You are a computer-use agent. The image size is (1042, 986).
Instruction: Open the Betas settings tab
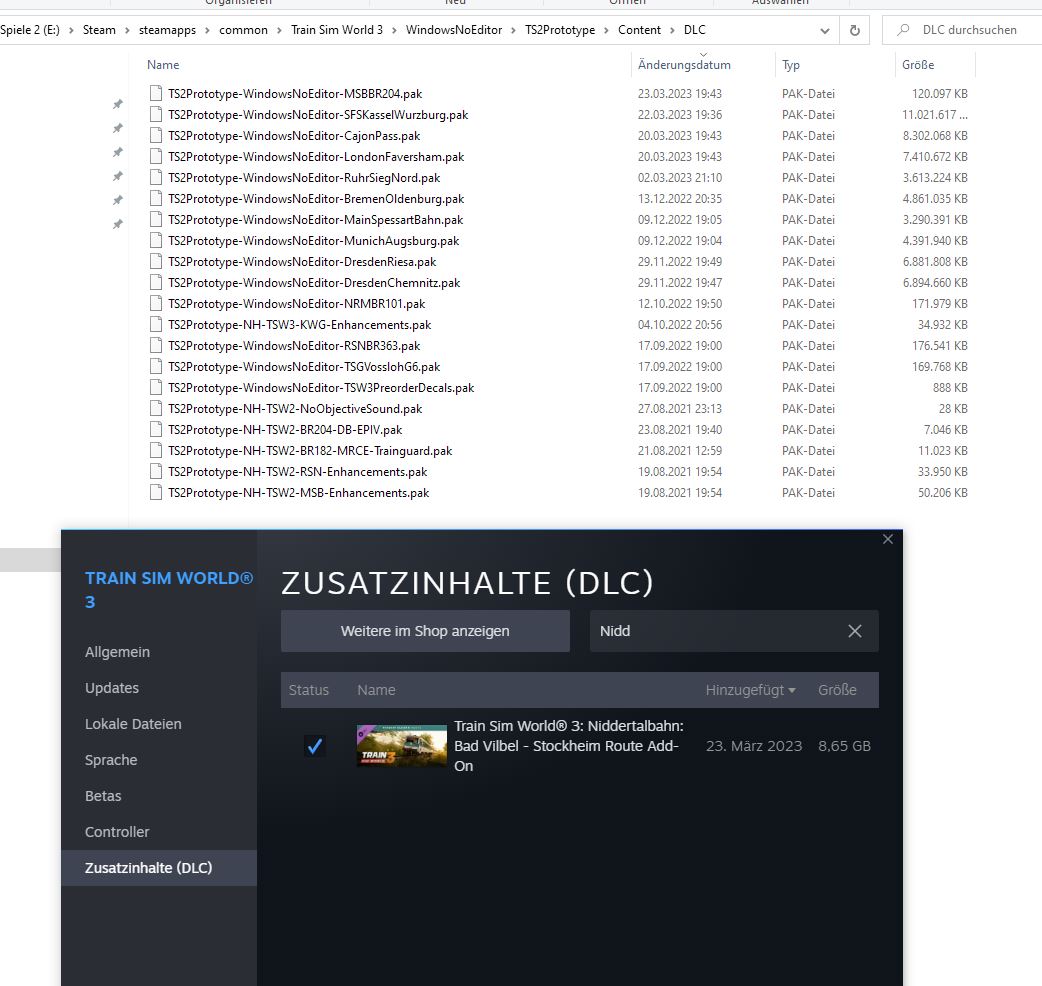(103, 796)
